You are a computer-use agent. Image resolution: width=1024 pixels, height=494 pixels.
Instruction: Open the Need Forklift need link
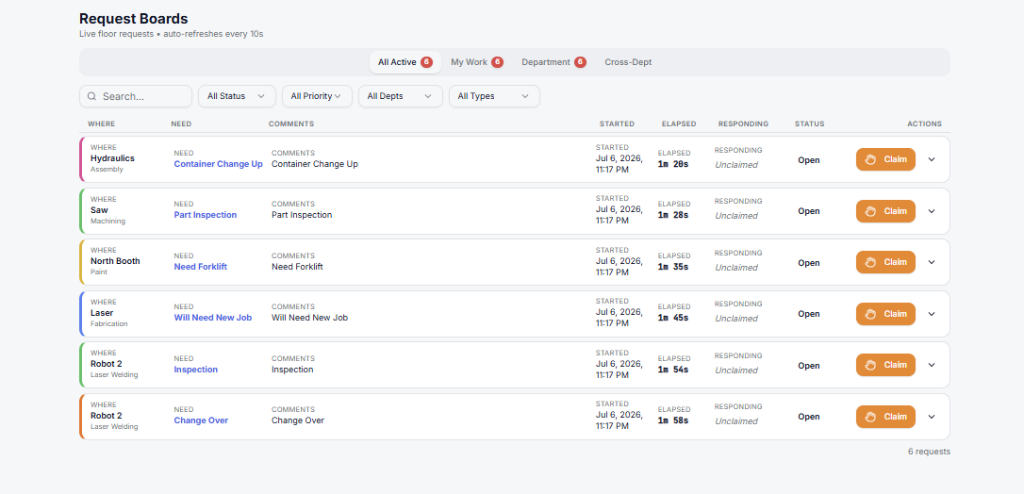pyautogui.click(x=200, y=267)
